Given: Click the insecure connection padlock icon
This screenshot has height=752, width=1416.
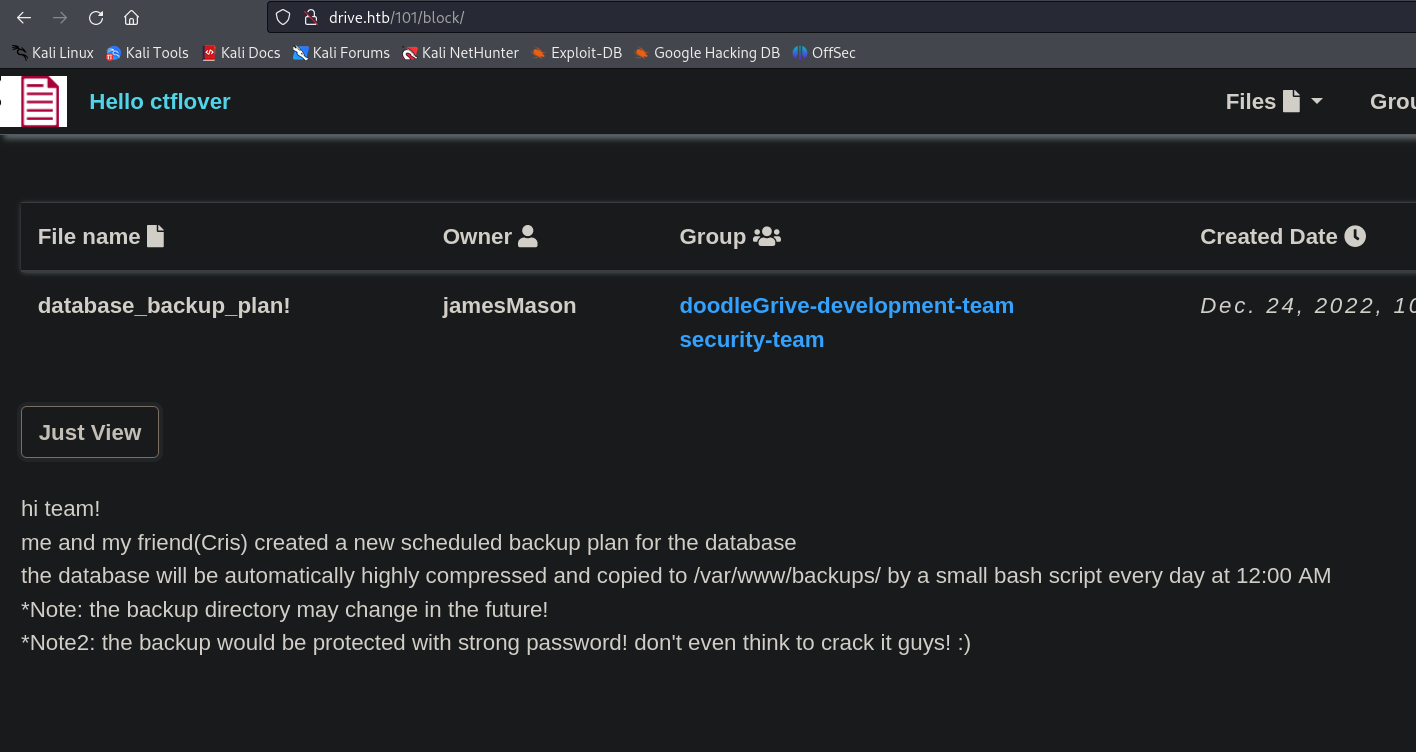Looking at the screenshot, I should [310, 18].
